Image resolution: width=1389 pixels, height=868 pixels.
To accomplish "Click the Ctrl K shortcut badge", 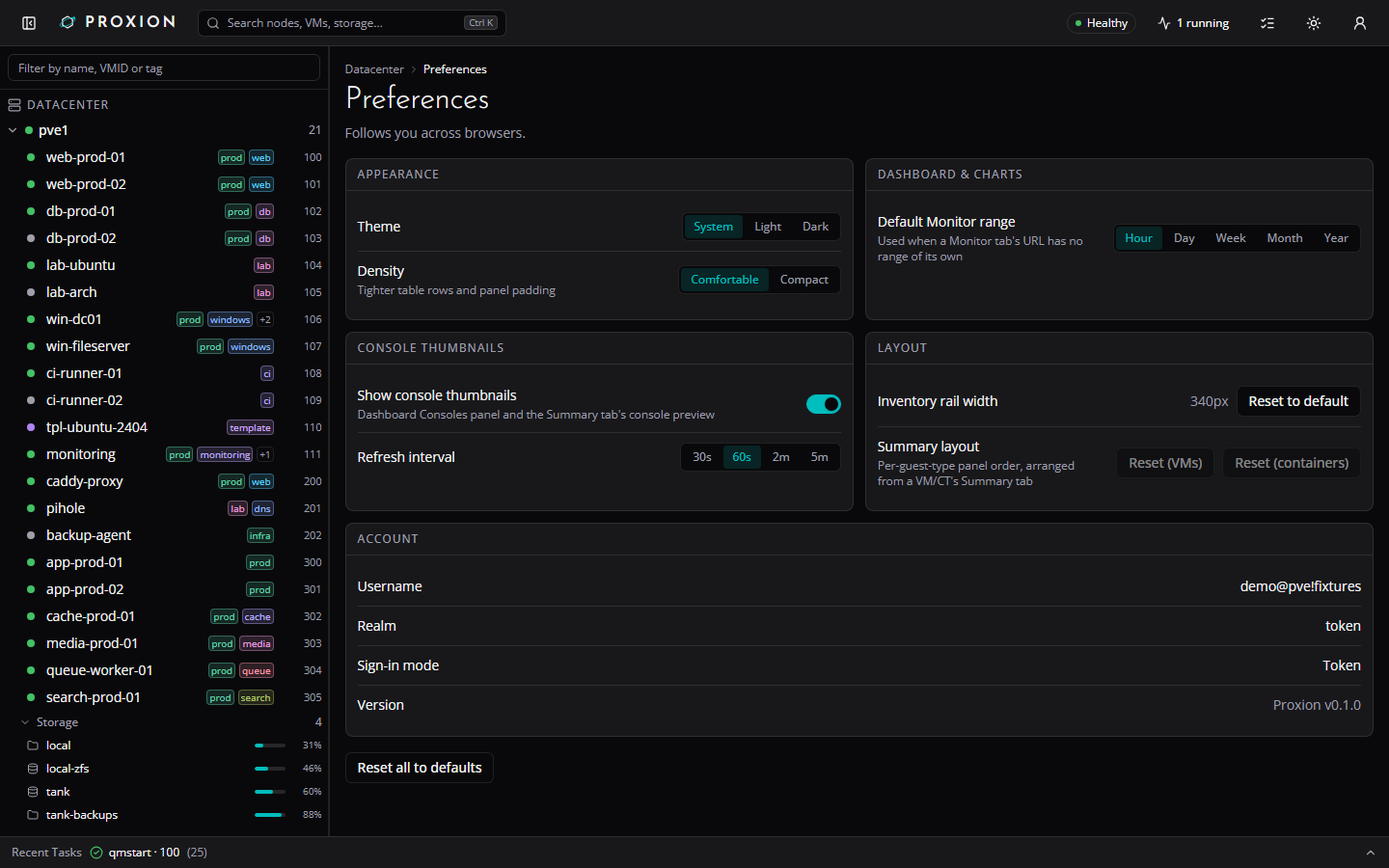I will (x=481, y=23).
